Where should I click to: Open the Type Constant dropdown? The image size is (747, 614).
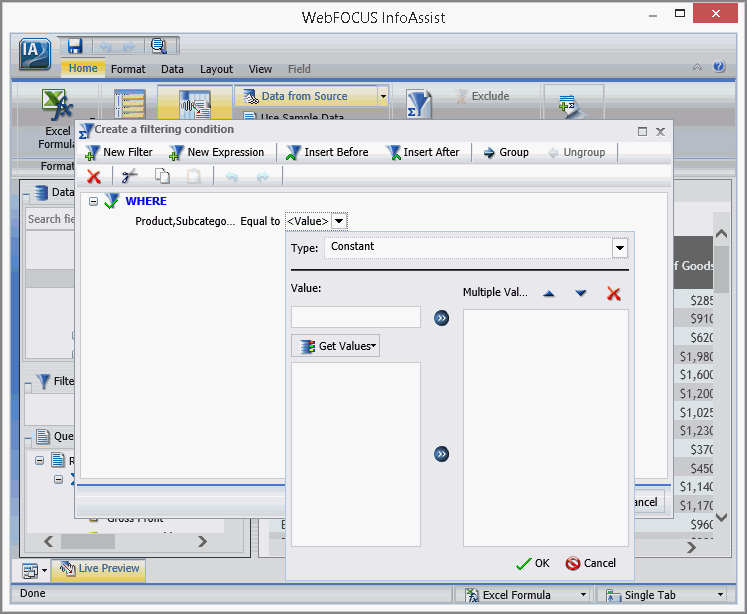(x=620, y=248)
